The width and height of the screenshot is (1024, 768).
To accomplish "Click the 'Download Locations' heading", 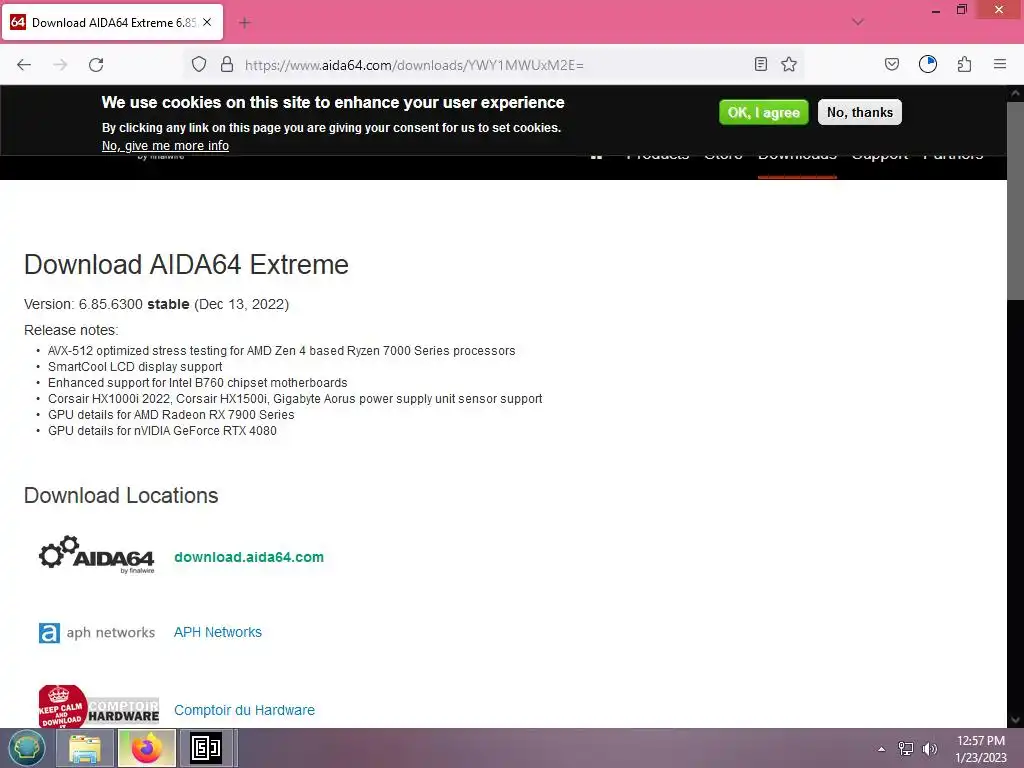I will (121, 496).
